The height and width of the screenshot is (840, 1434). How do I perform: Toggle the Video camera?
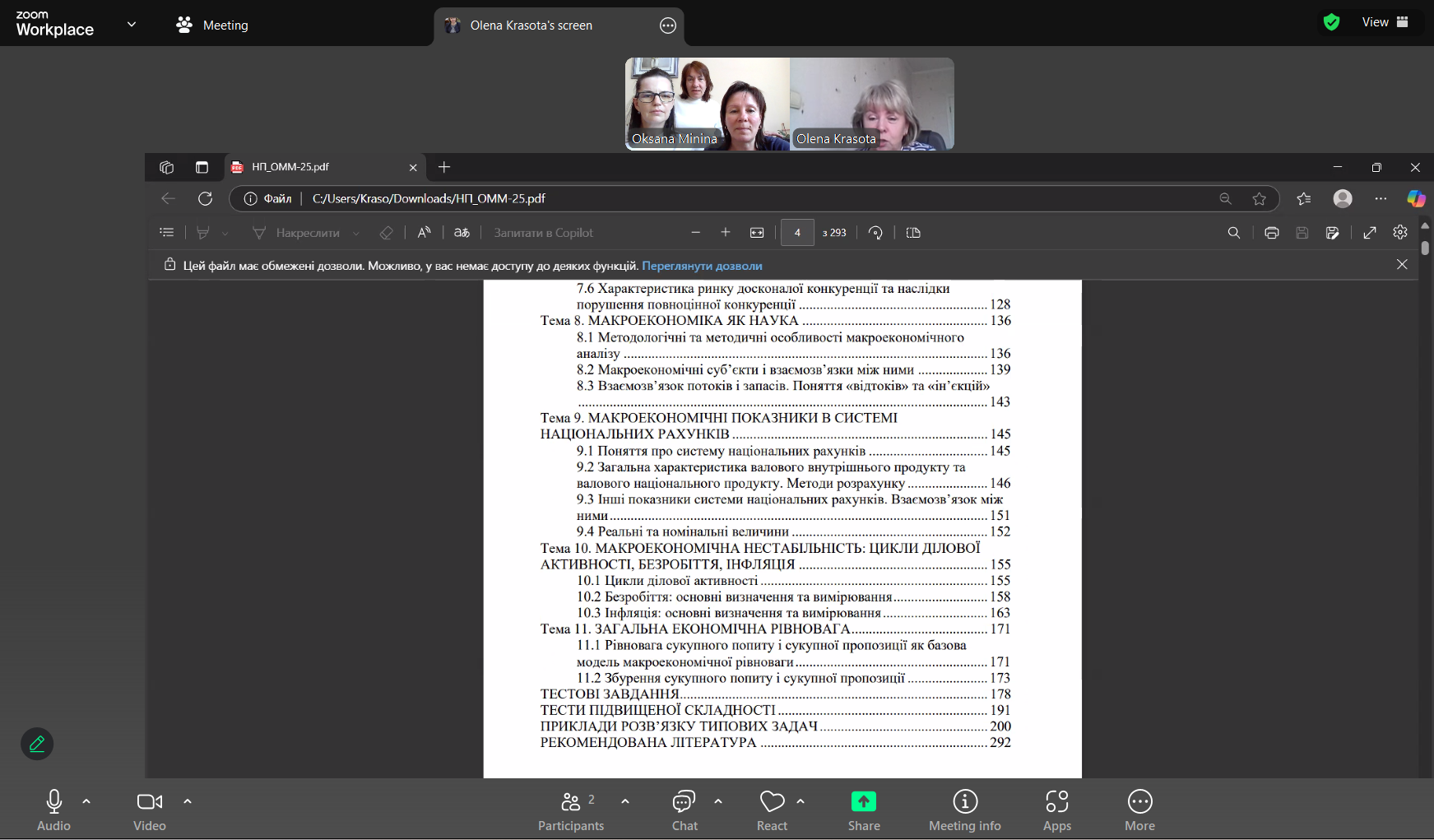150,810
